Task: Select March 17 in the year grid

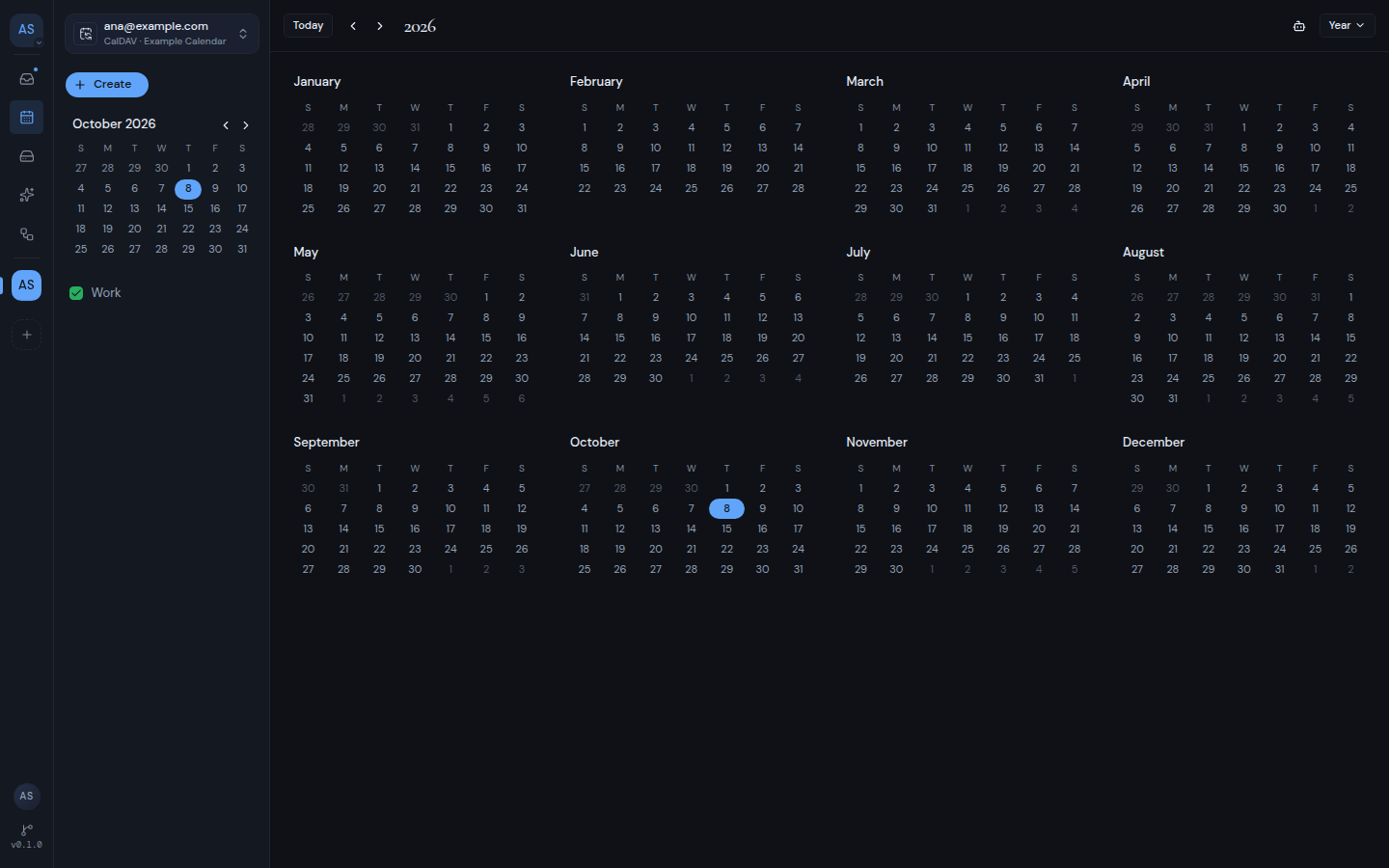Action: pos(932,169)
